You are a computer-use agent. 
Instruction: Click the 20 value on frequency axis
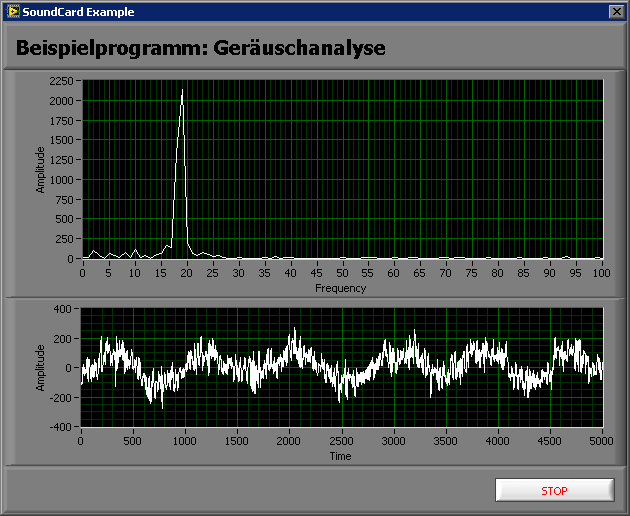[x=186, y=273]
